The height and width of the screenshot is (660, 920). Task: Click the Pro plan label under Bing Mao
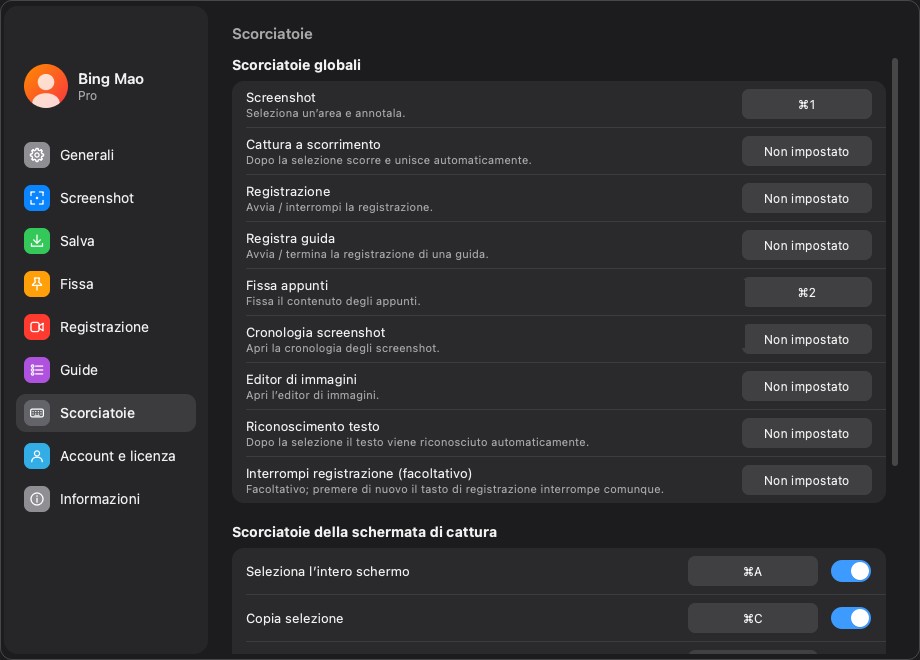(x=87, y=96)
